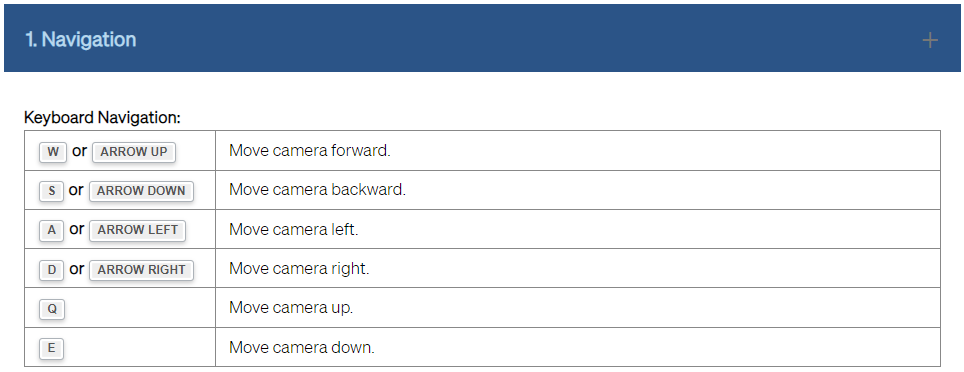This screenshot has width=964, height=372.
Task: Select 'Move camera left.' description text
Action: pyautogui.click(x=293, y=230)
